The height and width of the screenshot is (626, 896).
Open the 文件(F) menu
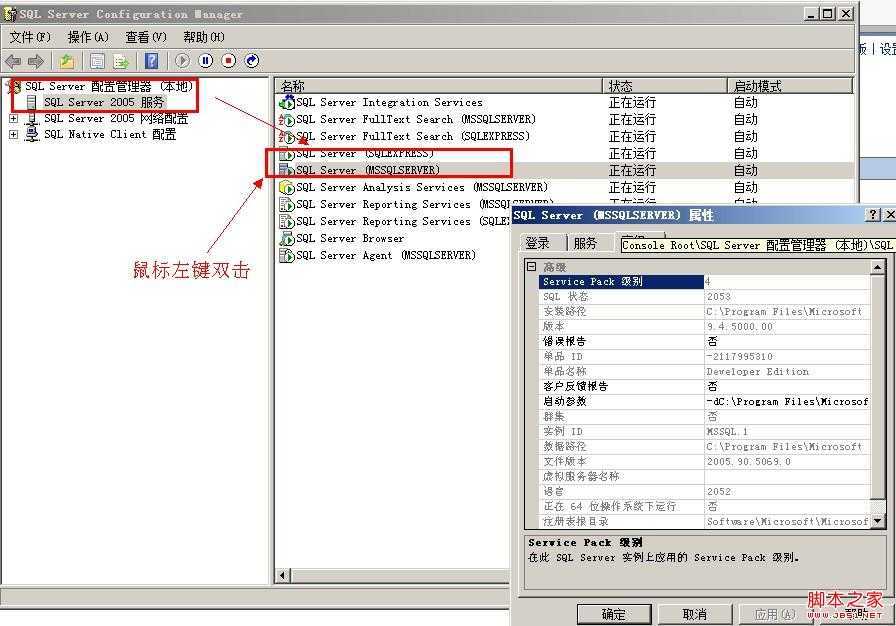[x=30, y=37]
